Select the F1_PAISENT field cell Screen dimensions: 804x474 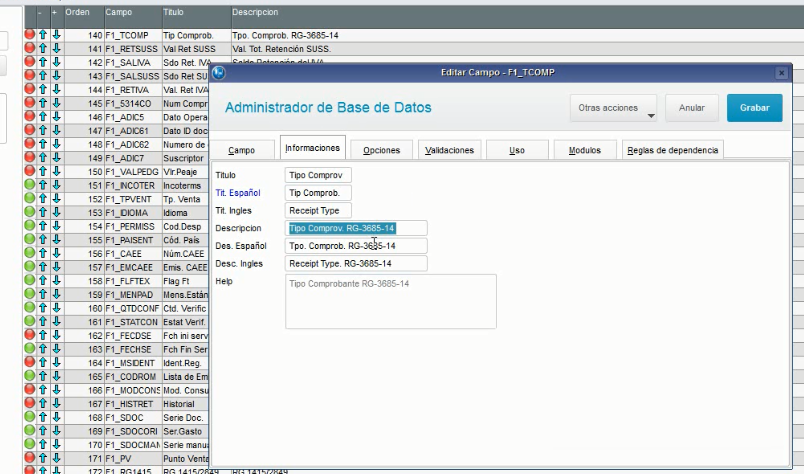[133, 240]
